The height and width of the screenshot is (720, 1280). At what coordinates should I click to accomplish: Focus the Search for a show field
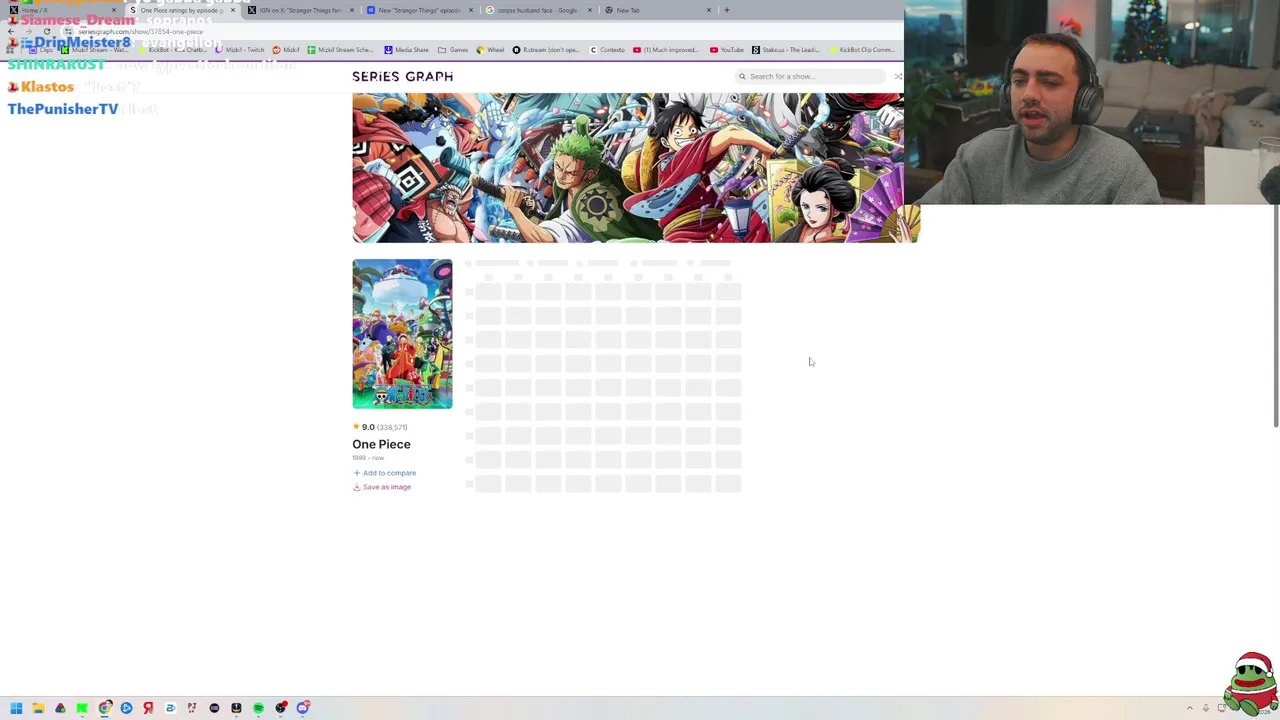812,76
